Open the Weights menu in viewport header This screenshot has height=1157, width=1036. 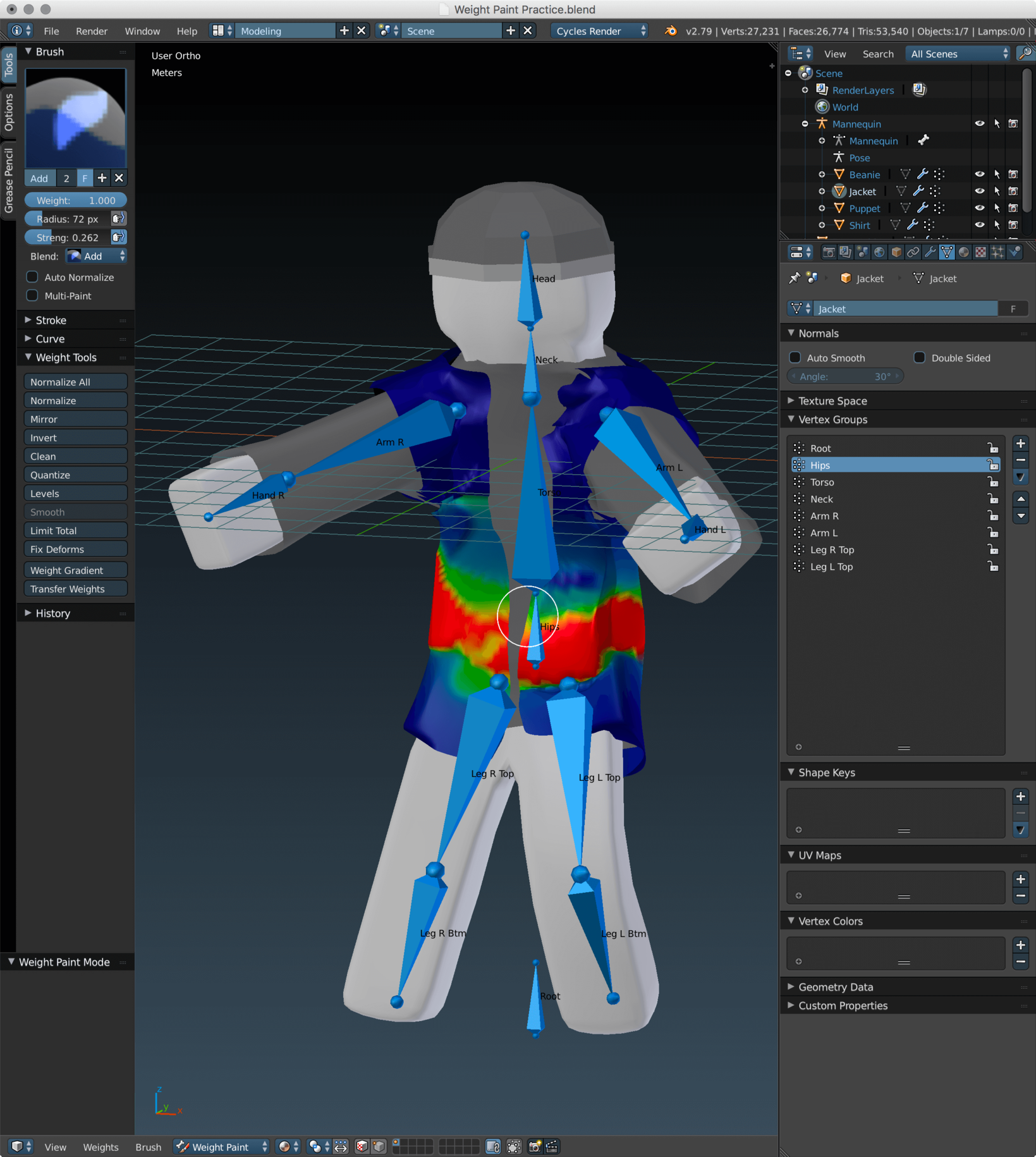101,1147
